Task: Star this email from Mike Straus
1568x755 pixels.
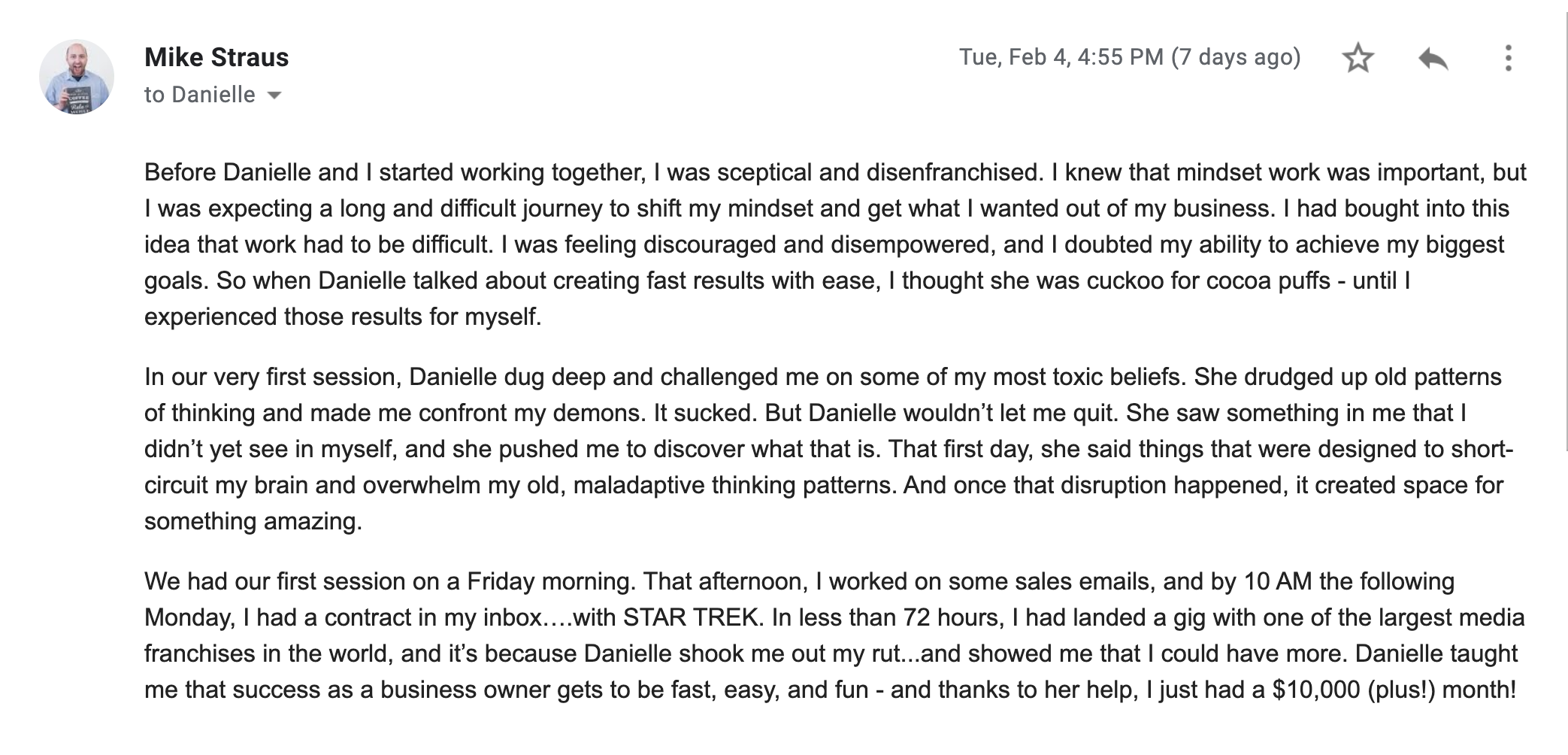Action: (x=1358, y=58)
